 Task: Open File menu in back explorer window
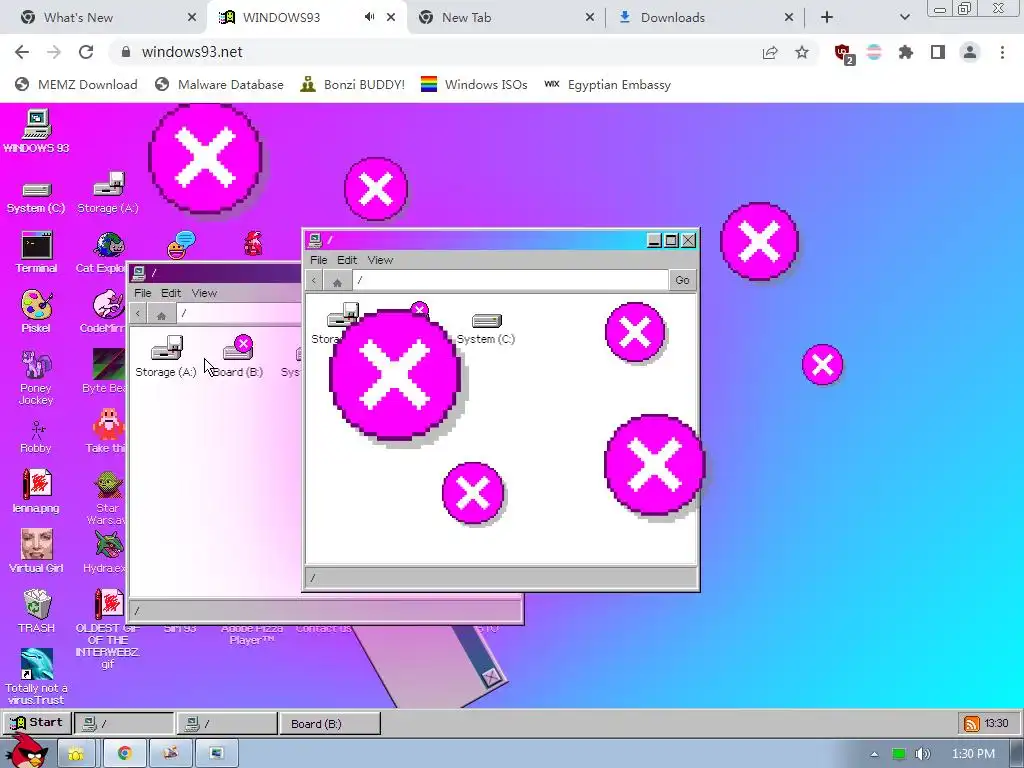point(142,293)
